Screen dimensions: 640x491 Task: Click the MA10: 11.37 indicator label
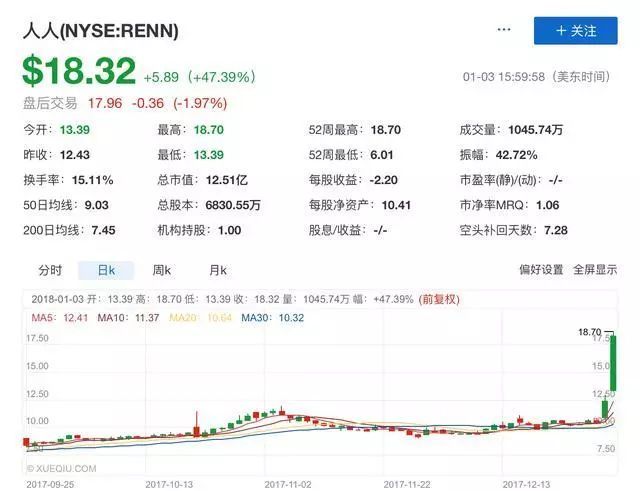[128, 318]
